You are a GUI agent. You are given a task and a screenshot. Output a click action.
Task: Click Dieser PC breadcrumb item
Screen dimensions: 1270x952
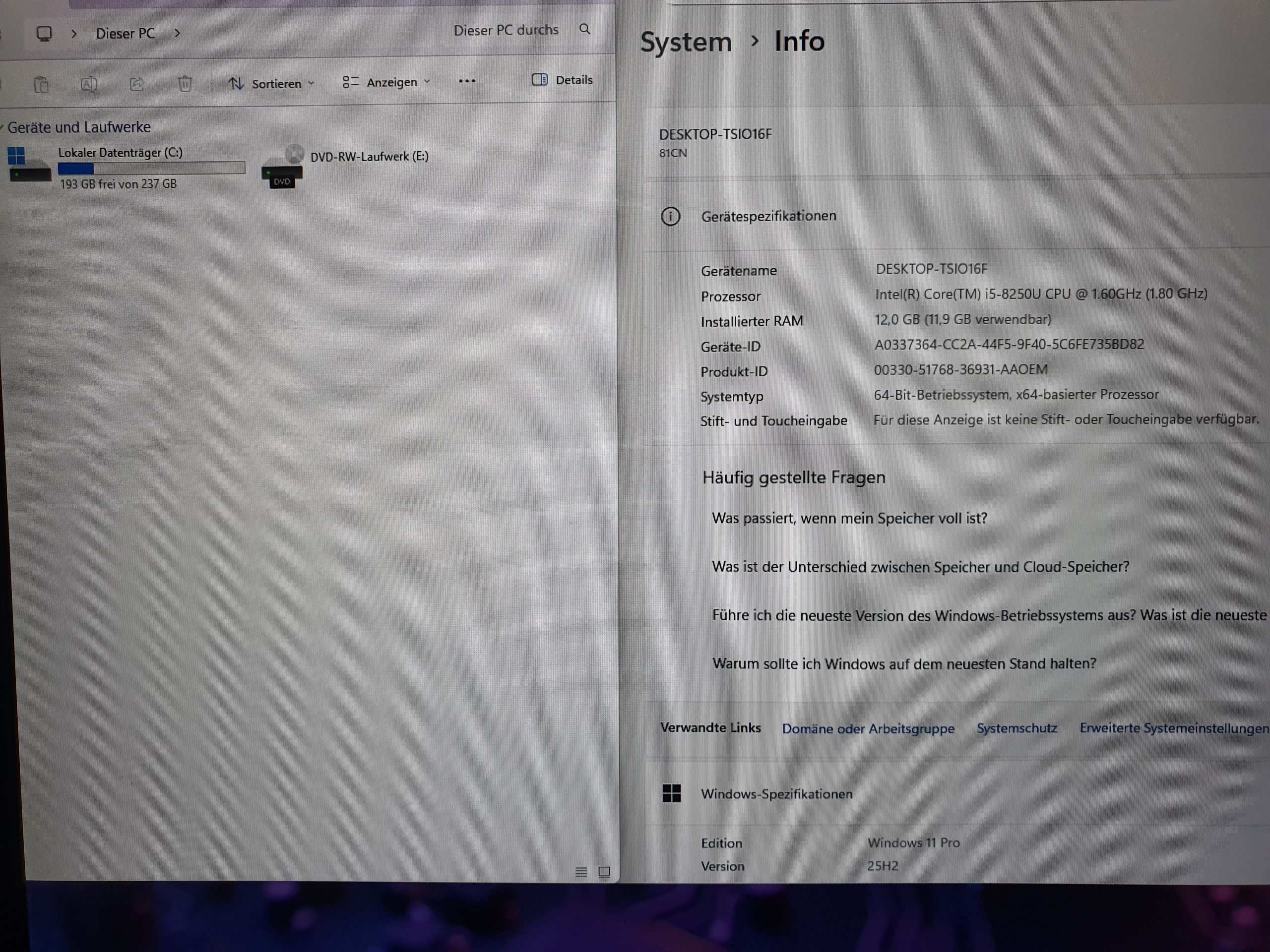coord(125,33)
